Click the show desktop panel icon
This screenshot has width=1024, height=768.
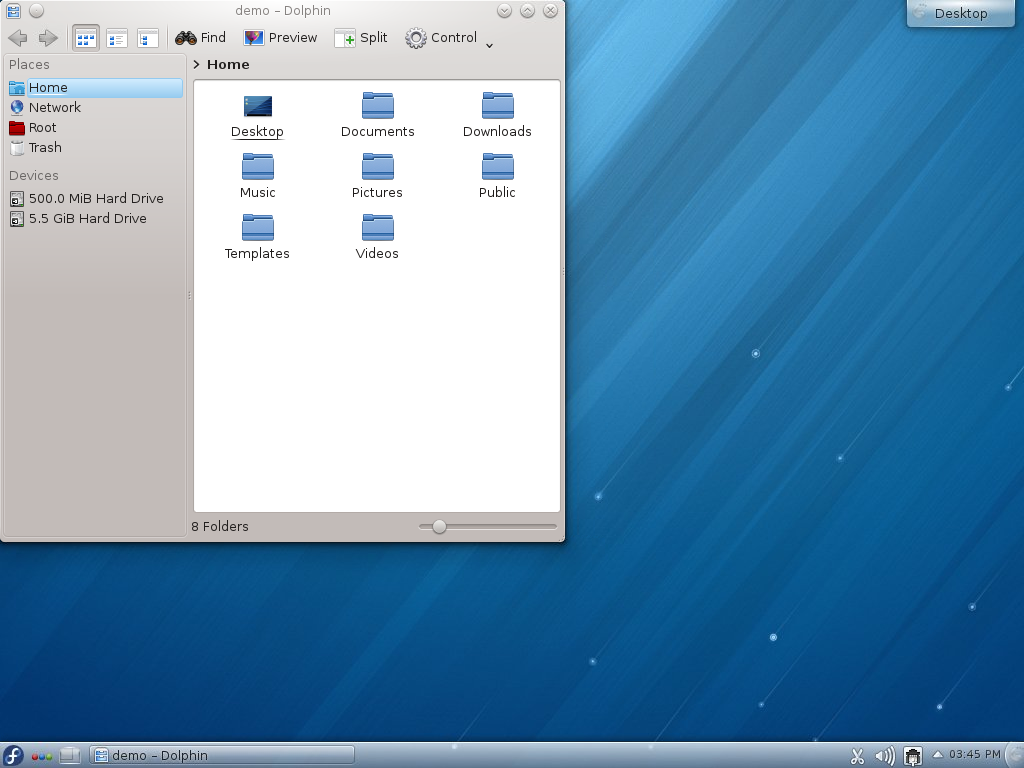(69, 756)
